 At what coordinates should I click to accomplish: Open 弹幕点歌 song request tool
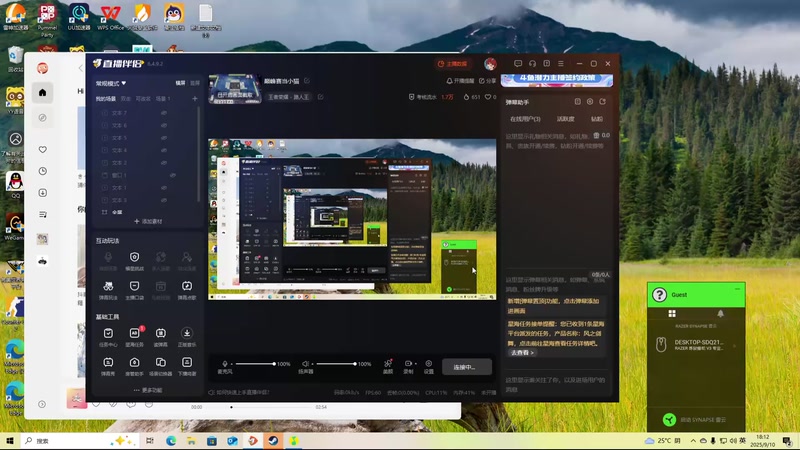[187, 289]
